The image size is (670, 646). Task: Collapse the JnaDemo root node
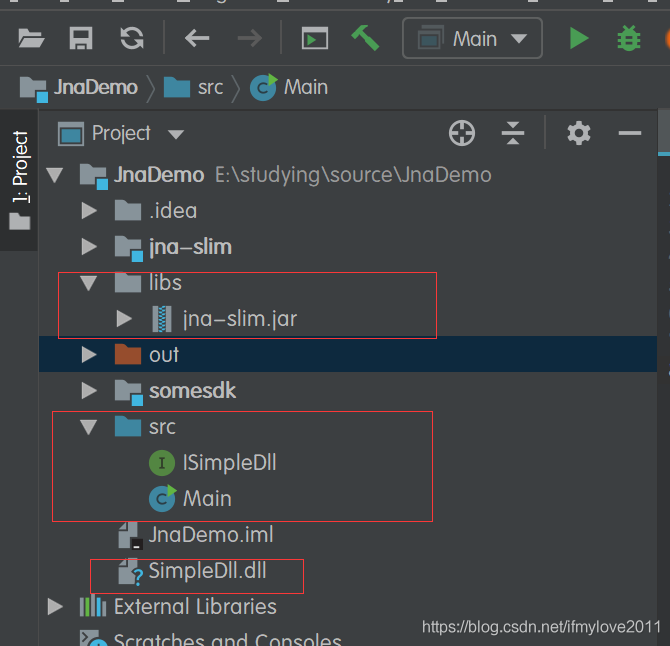[x=55, y=175]
